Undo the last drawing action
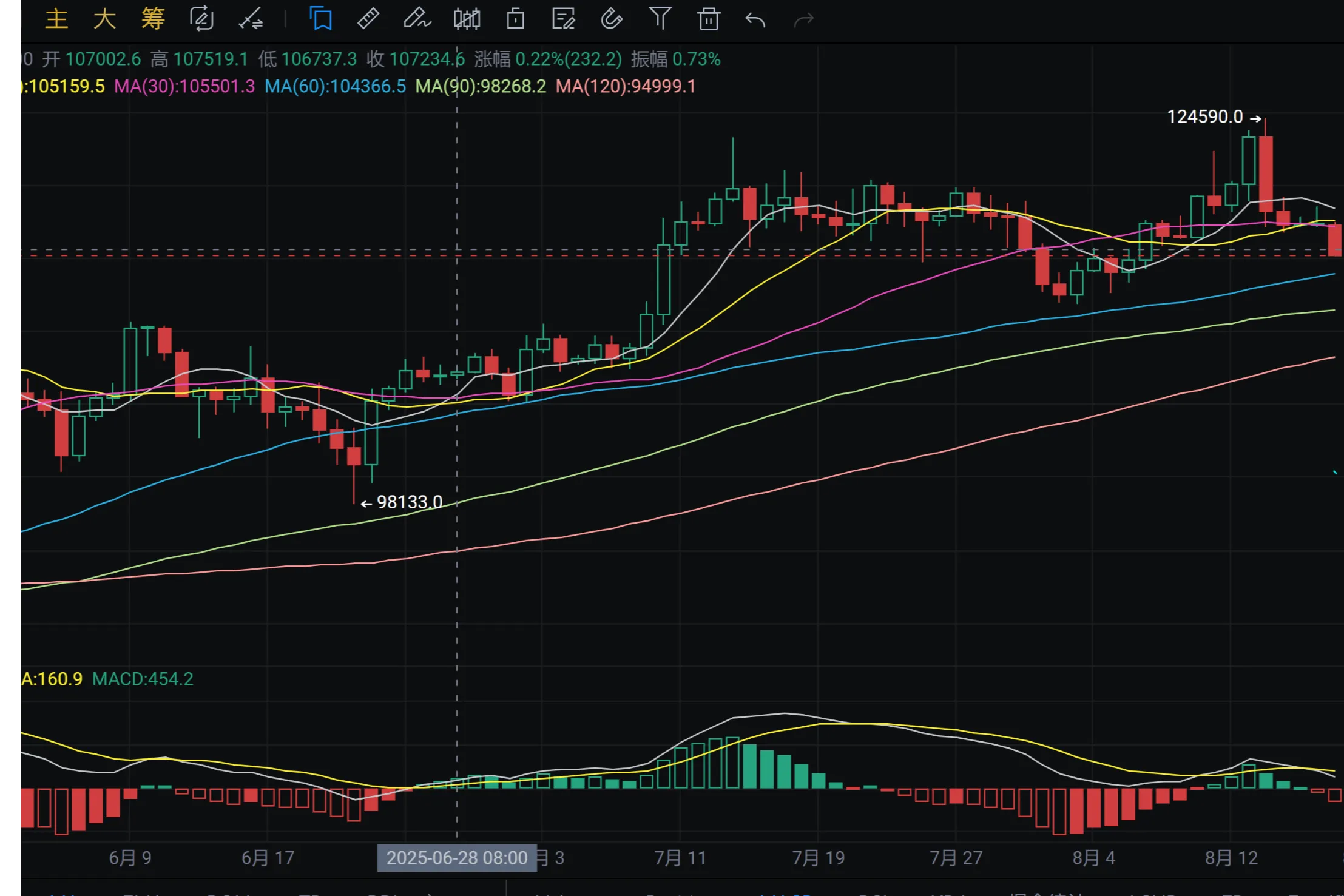This screenshot has height=896, width=1344. coord(755,20)
